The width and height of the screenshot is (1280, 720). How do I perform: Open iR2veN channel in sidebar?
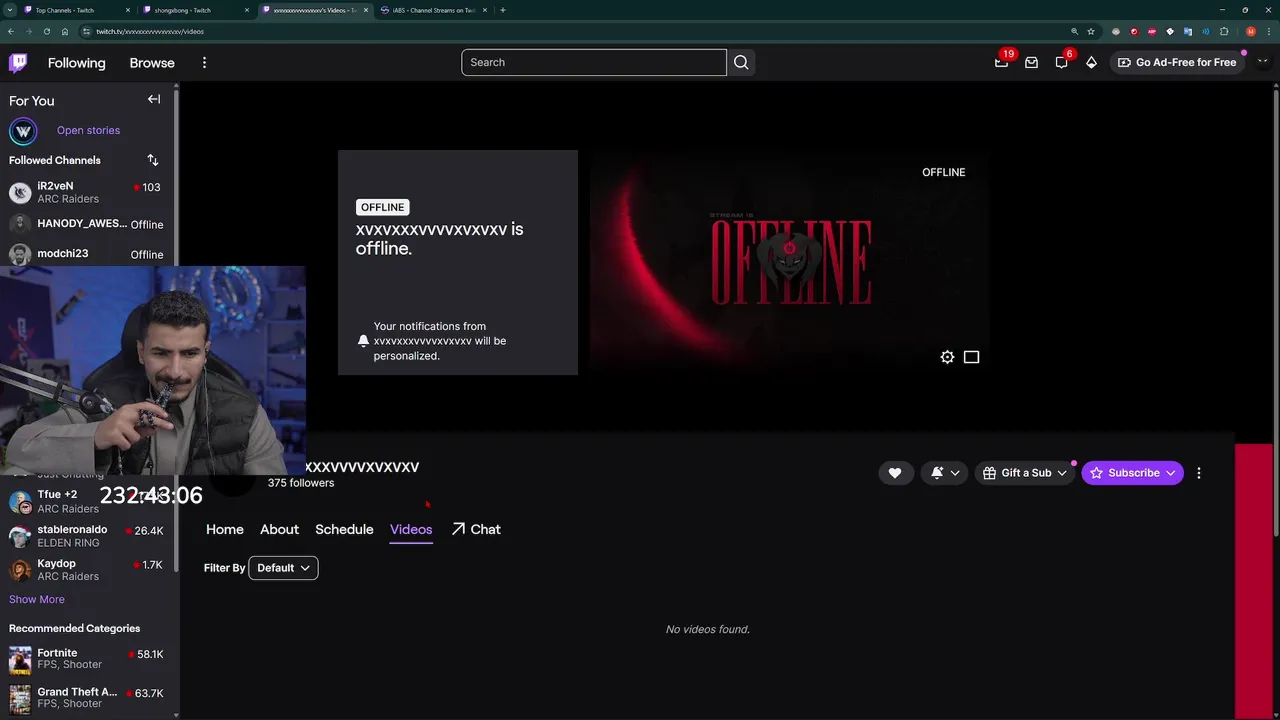tap(88, 192)
